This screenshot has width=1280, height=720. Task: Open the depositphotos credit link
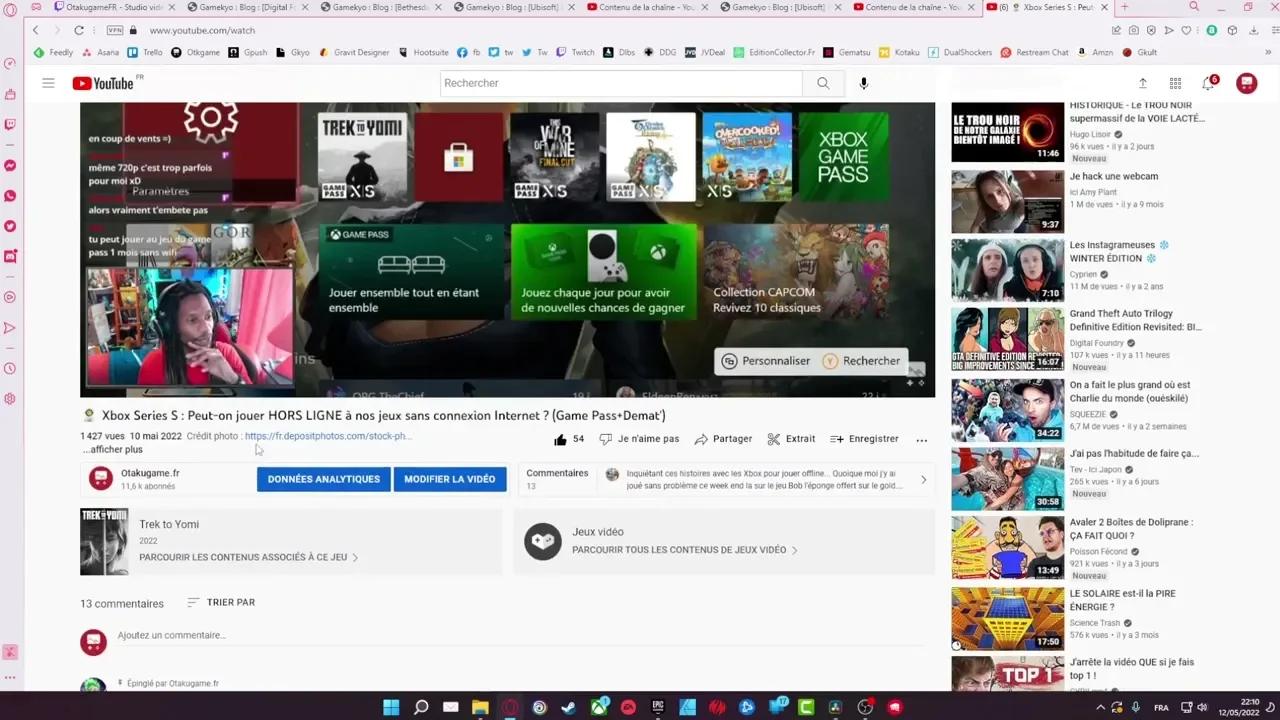330,436
